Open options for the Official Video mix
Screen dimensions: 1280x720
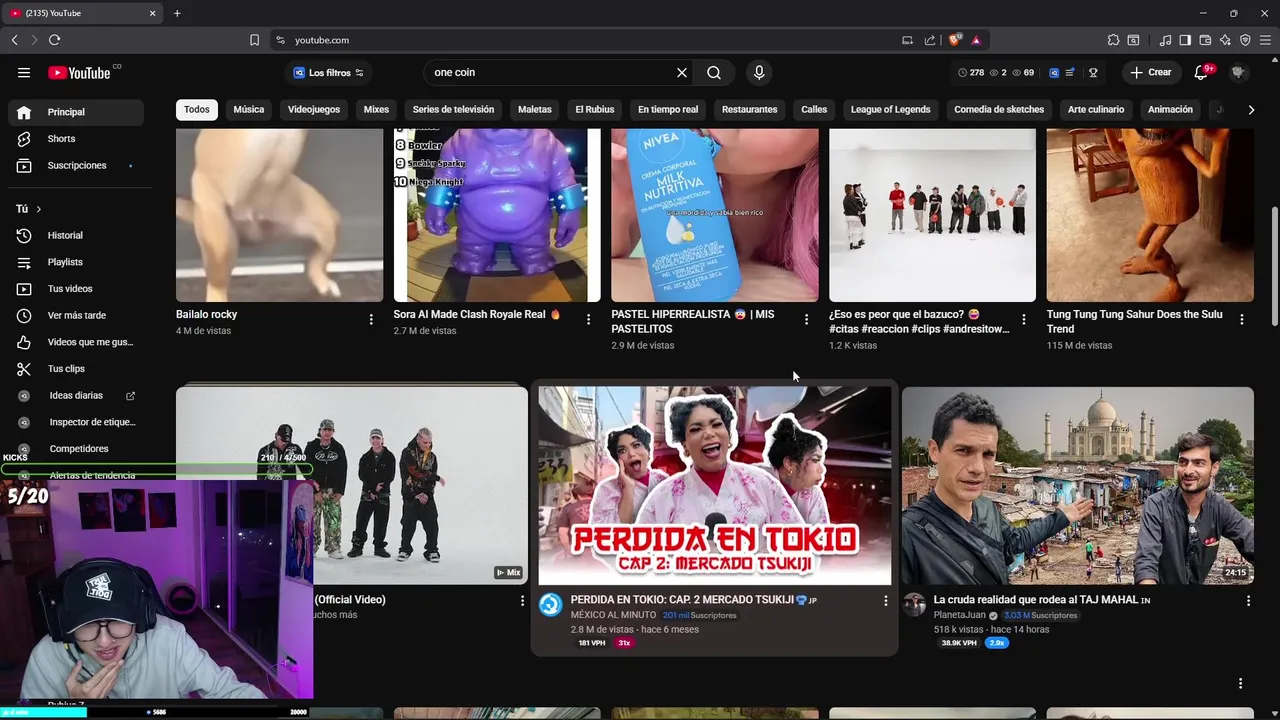[x=522, y=601]
